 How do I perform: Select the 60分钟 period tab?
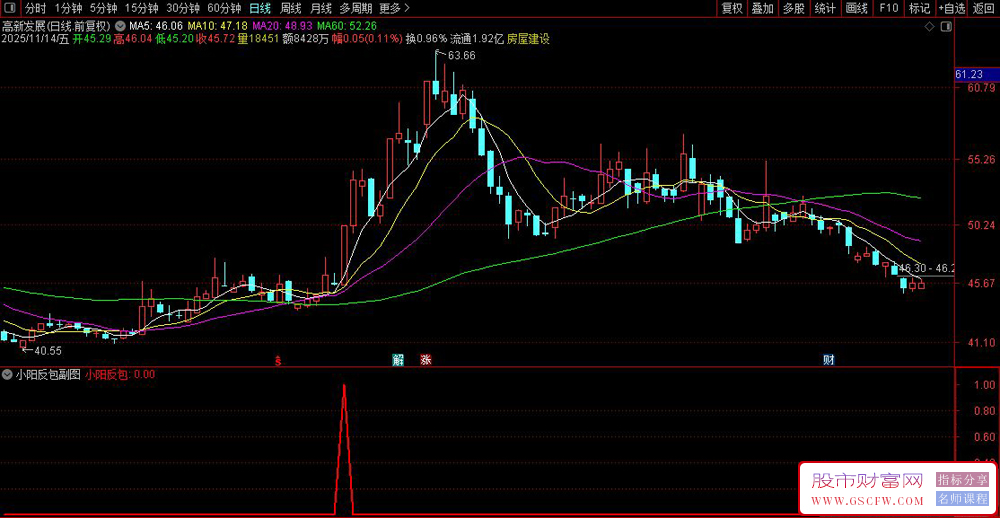point(224,8)
